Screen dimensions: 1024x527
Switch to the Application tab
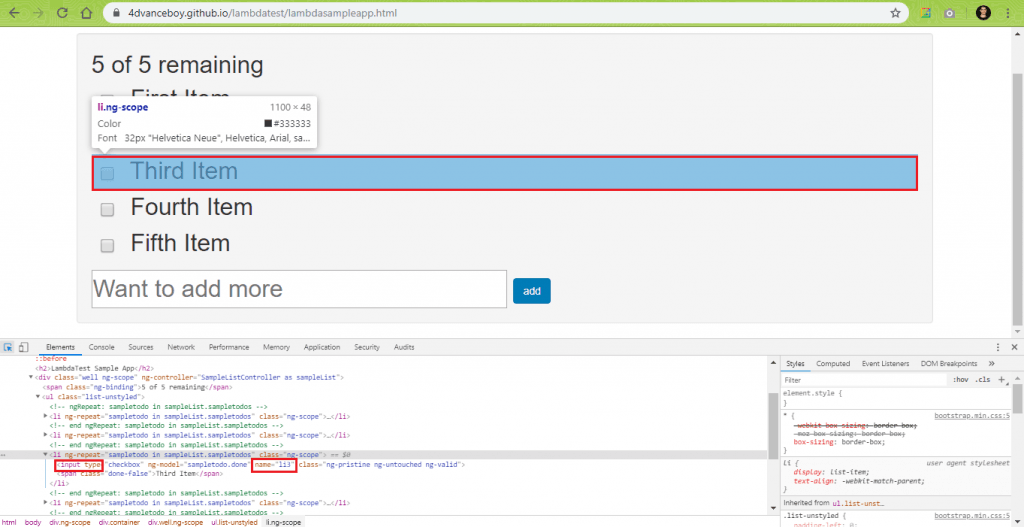point(322,347)
